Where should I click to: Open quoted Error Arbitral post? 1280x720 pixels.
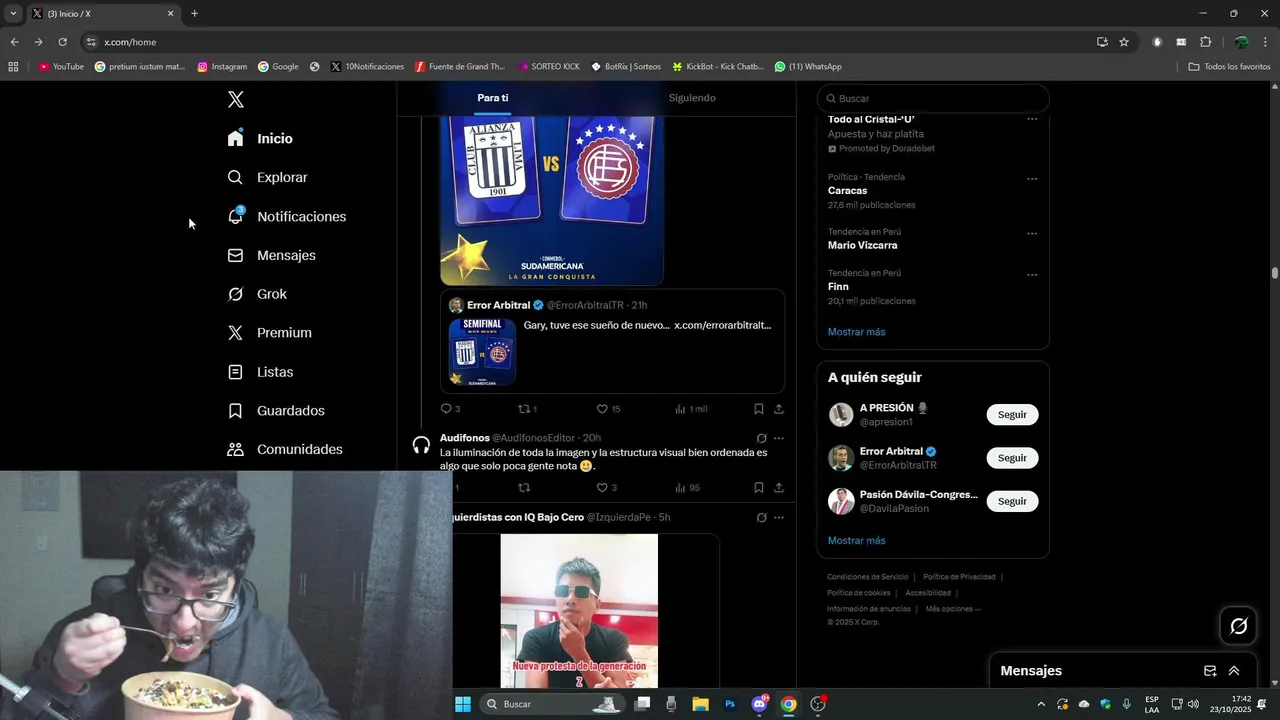(x=612, y=341)
